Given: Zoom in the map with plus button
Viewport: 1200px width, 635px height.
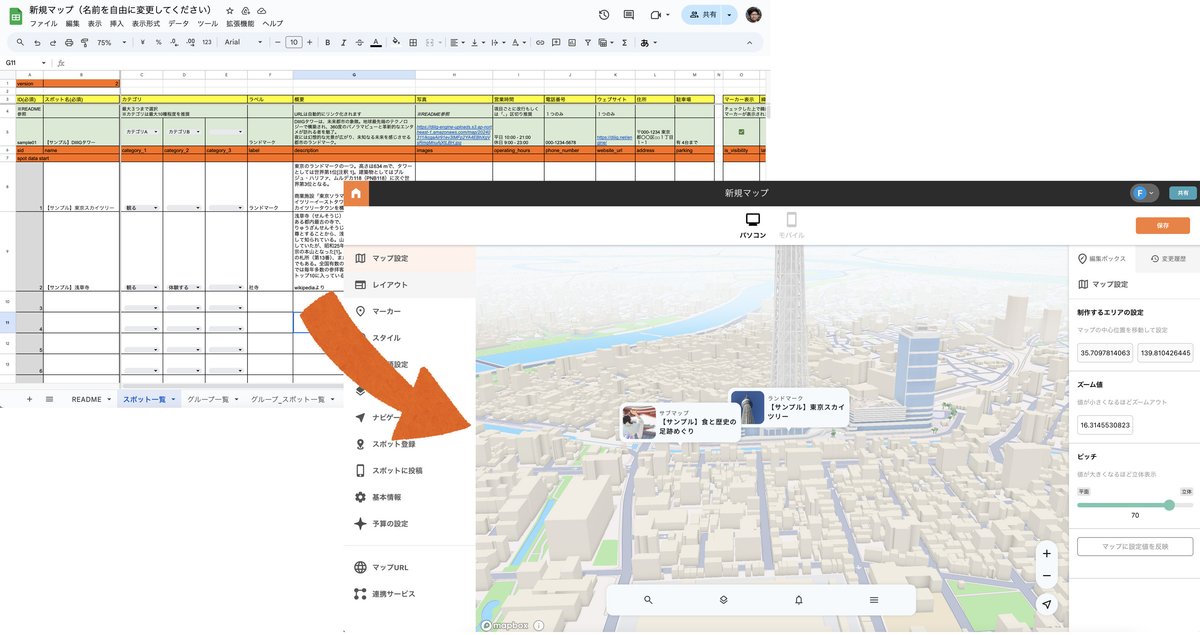Looking at the screenshot, I should tap(1046, 554).
